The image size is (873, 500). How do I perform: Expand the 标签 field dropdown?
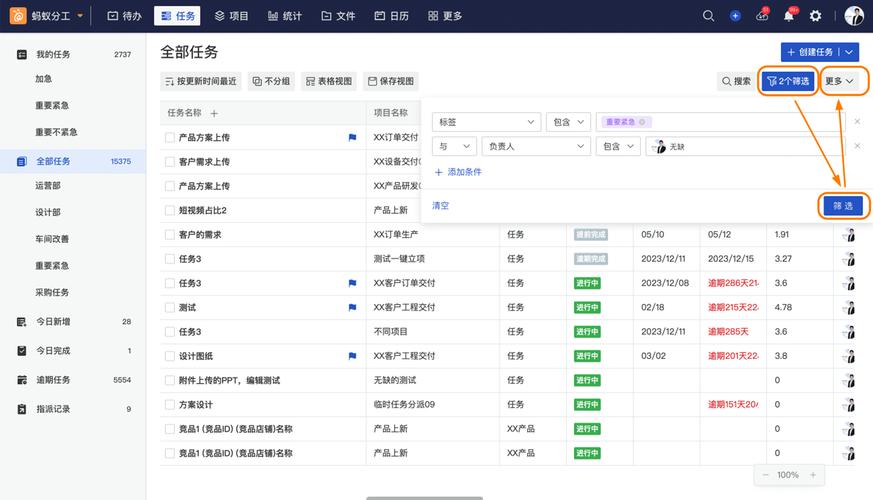485,122
